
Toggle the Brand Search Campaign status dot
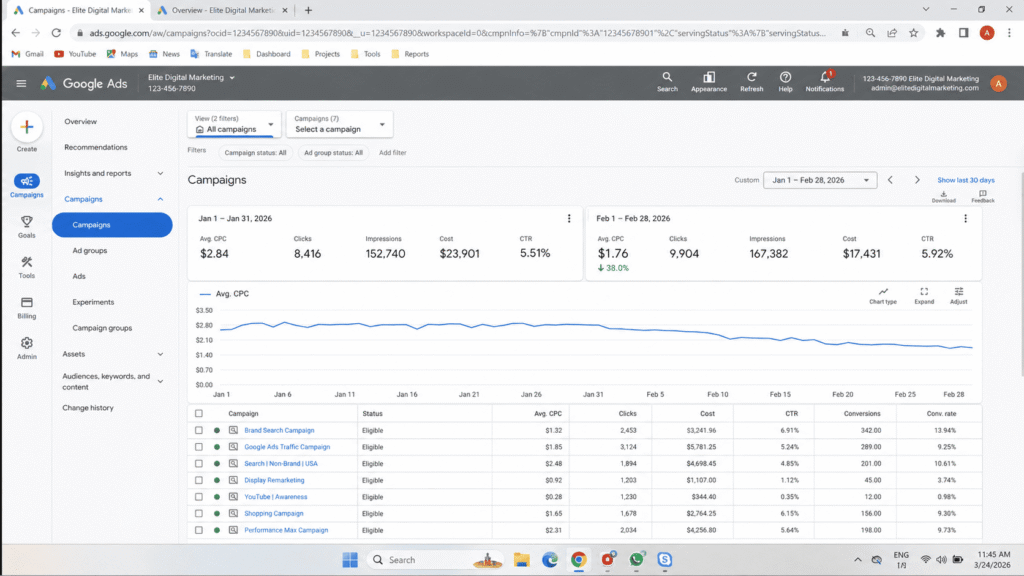pyautogui.click(x=217, y=430)
